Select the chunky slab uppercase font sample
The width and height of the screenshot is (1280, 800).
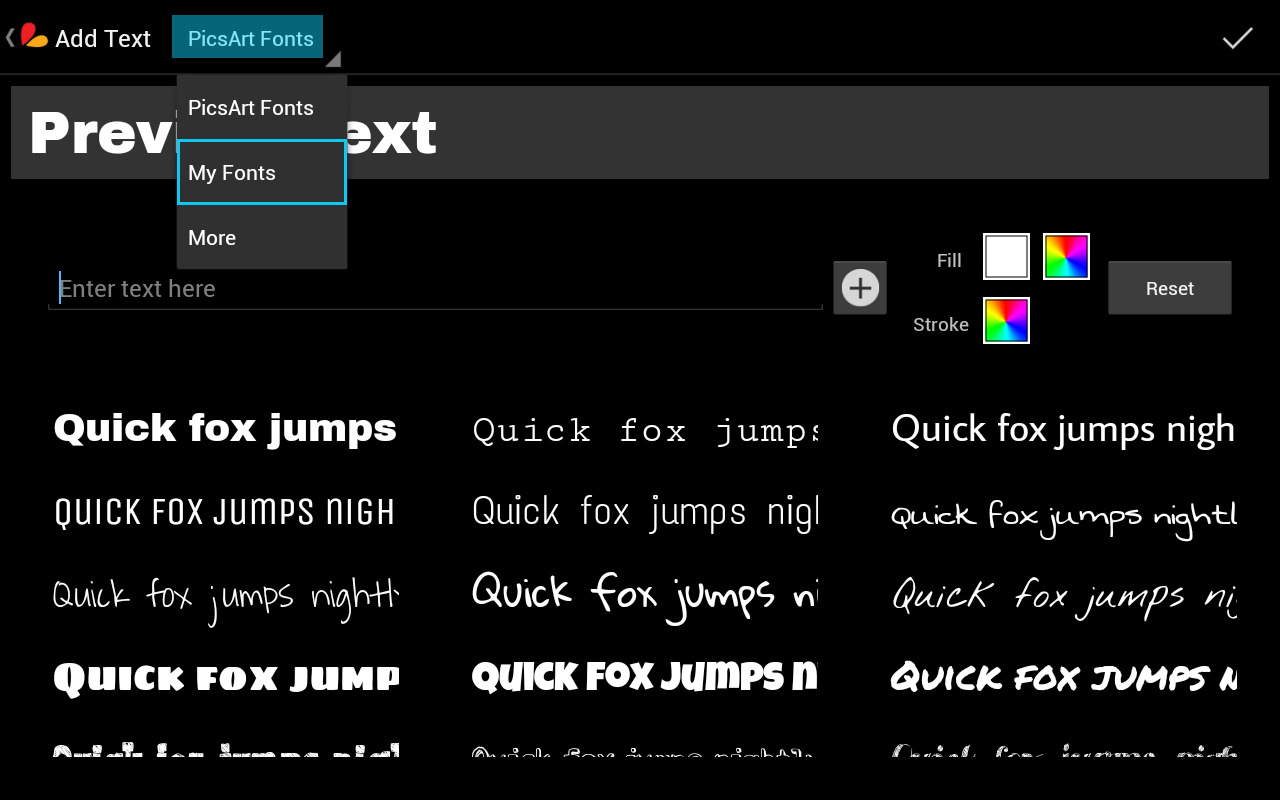coord(226,679)
